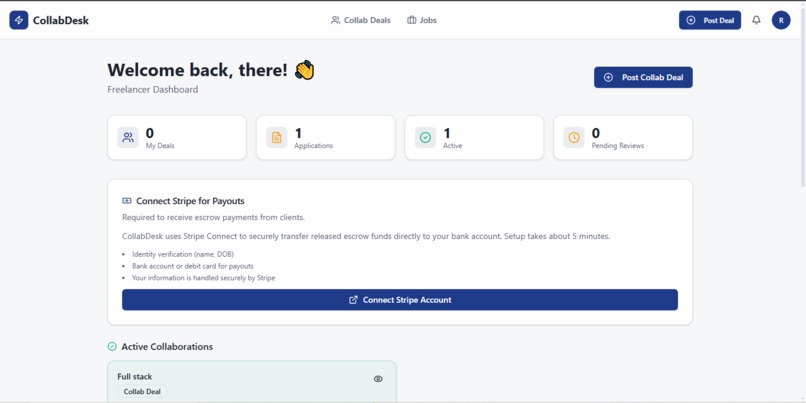
Task: Go to the Collab Deals nav item
Action: pyautogui.click(x=361, y=20)
